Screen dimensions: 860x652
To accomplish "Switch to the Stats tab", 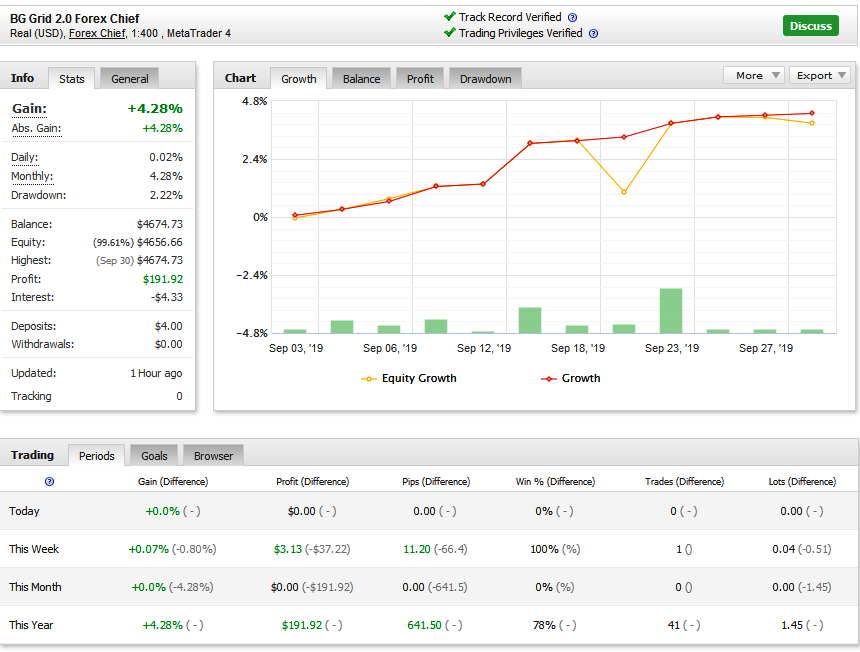I will [72, 78].
